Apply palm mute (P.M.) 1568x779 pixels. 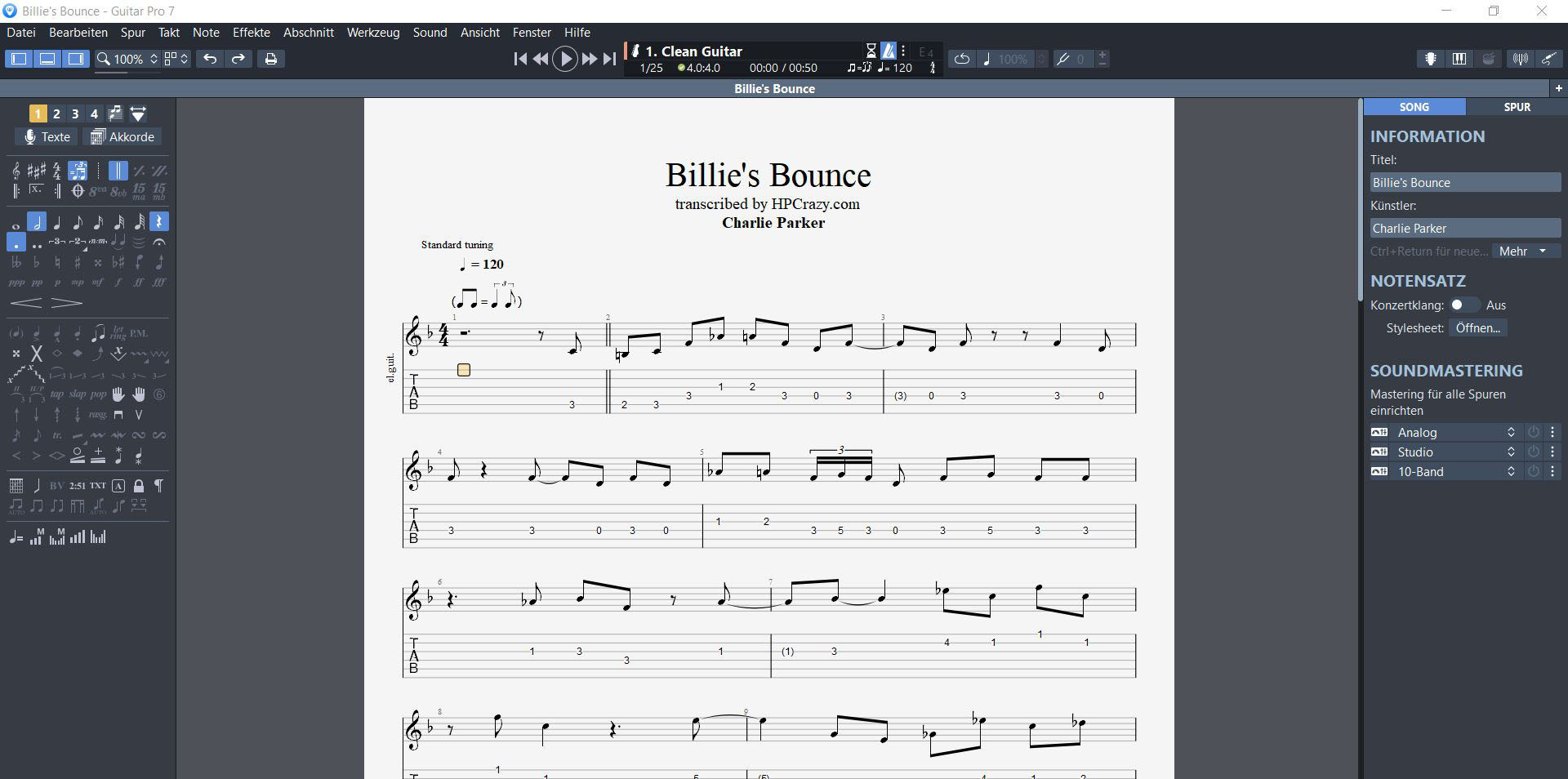[x=139, y=333]
